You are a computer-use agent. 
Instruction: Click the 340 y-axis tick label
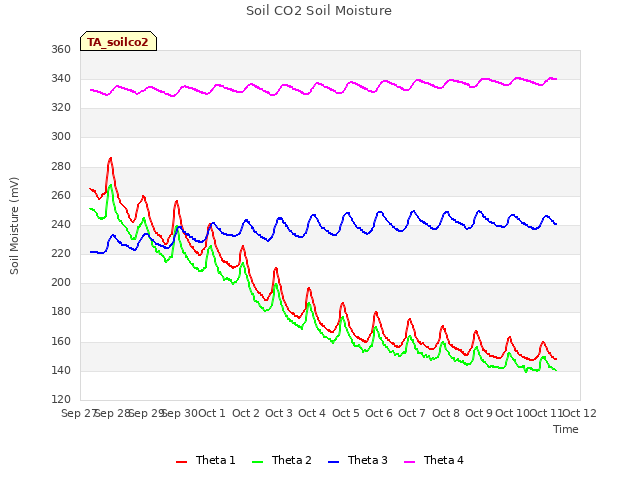(x=61, y=78)
